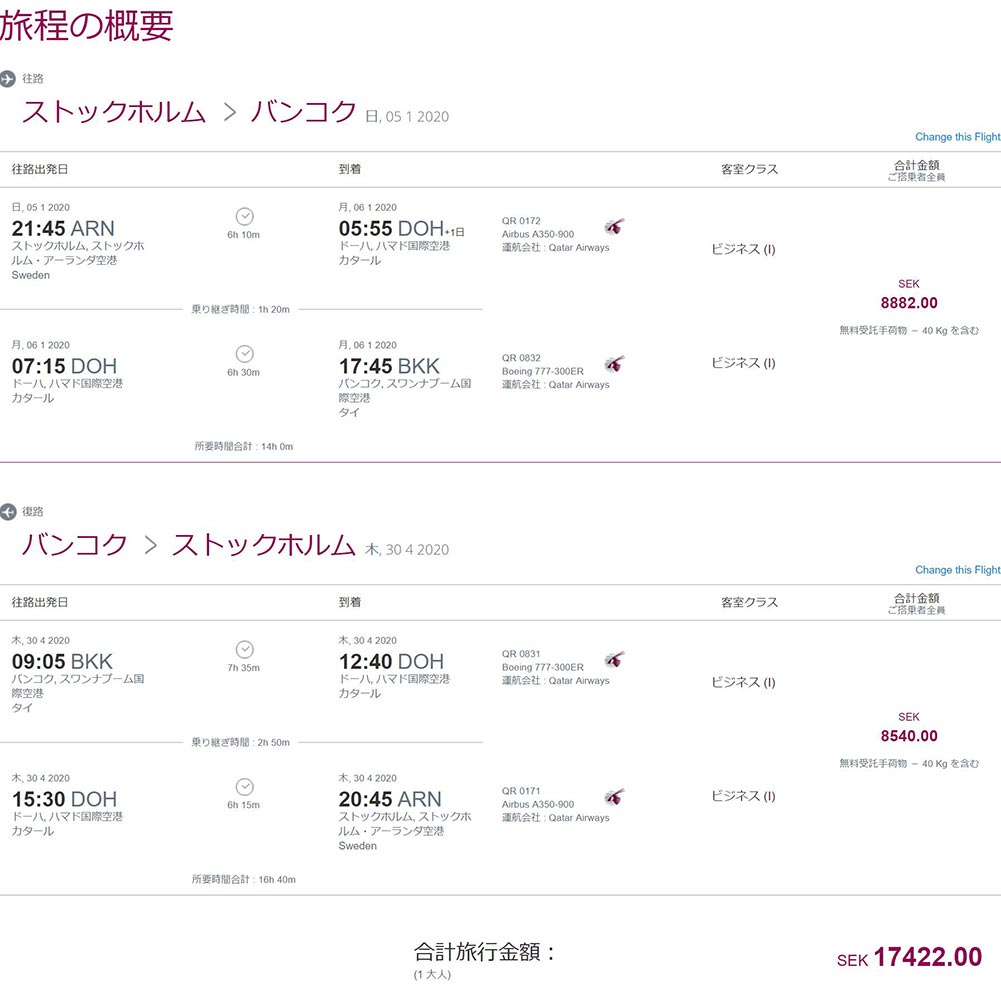Open Change this Flight for the outbound trip
Screen dimensions: 1001x985
[958, 137]
